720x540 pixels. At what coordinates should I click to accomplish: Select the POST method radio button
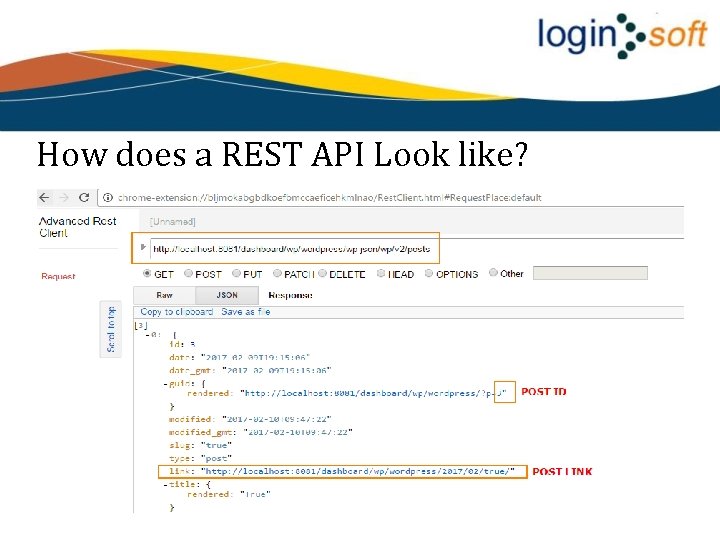pos(188,273)
